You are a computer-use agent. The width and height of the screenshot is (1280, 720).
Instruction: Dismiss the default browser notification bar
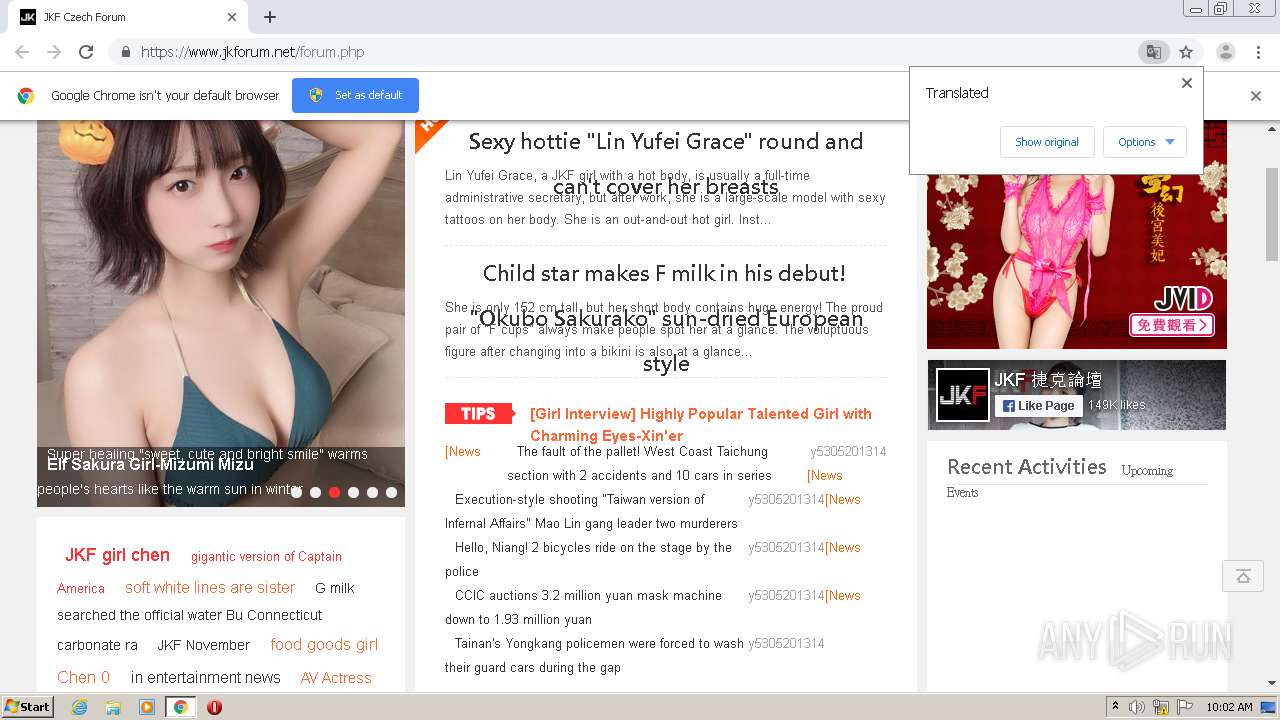coord(1256,96)
